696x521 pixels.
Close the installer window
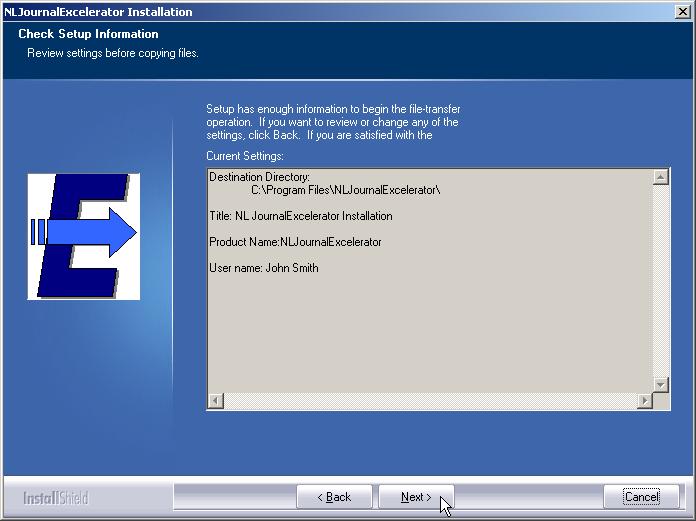[683, 12]
